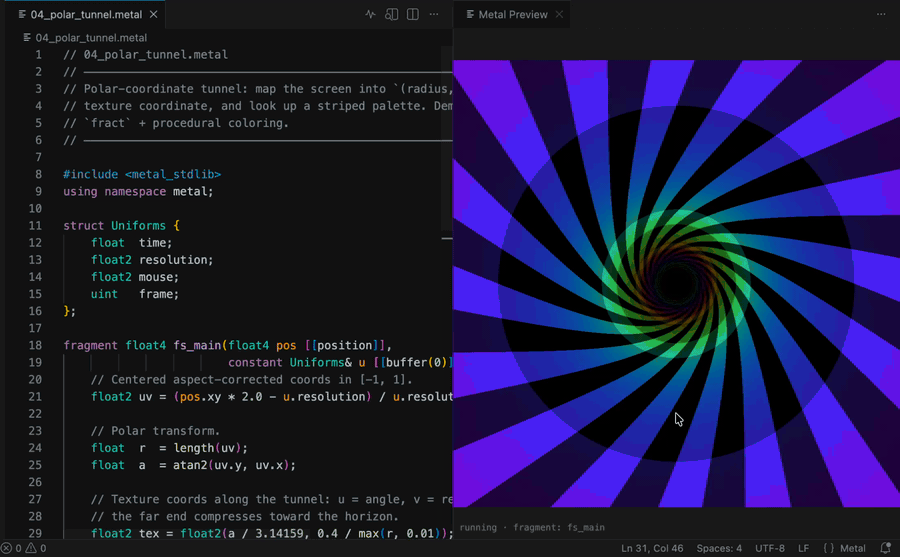Click the '// Polar transform.' comment
900x557 pixels.
tap(156, 431)
